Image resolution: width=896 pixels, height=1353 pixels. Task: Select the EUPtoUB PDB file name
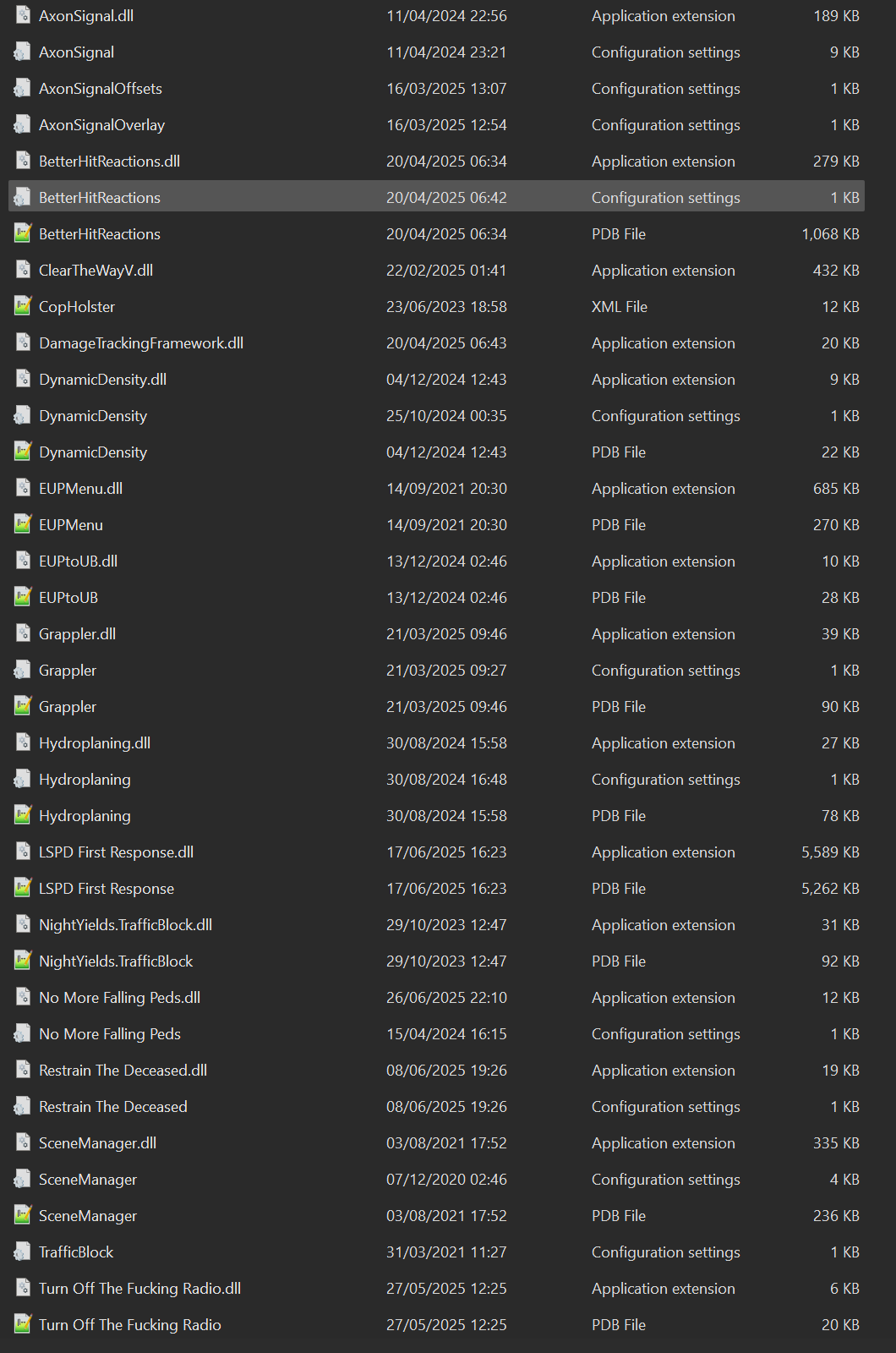pyautogui.click(x=68, y=598)
